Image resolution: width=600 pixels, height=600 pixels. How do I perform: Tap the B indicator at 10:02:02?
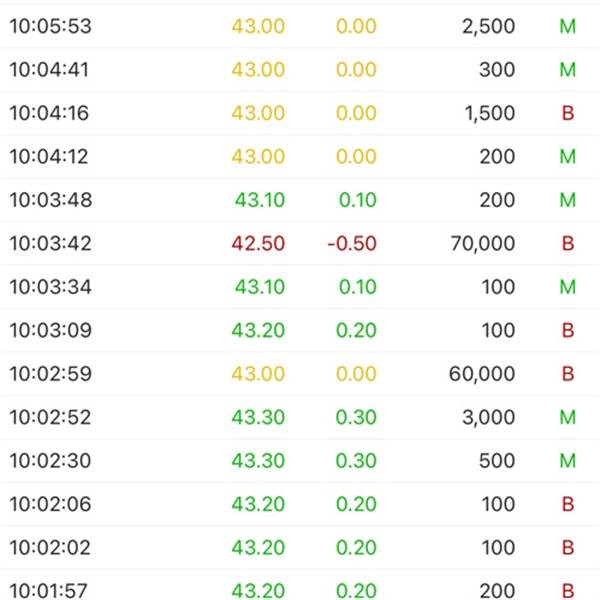[x=568, y=548]
